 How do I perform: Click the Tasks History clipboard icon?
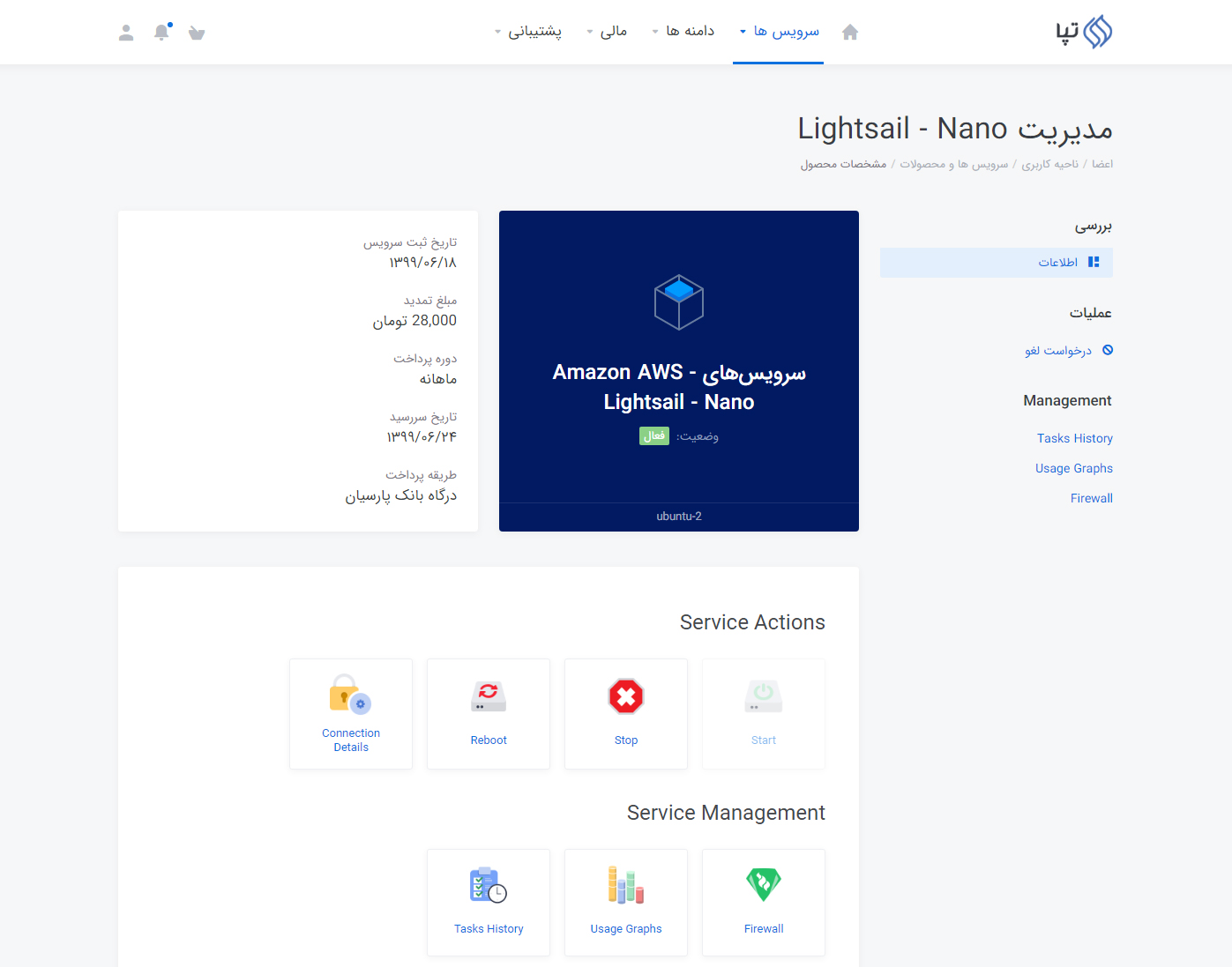pos(489,885)
